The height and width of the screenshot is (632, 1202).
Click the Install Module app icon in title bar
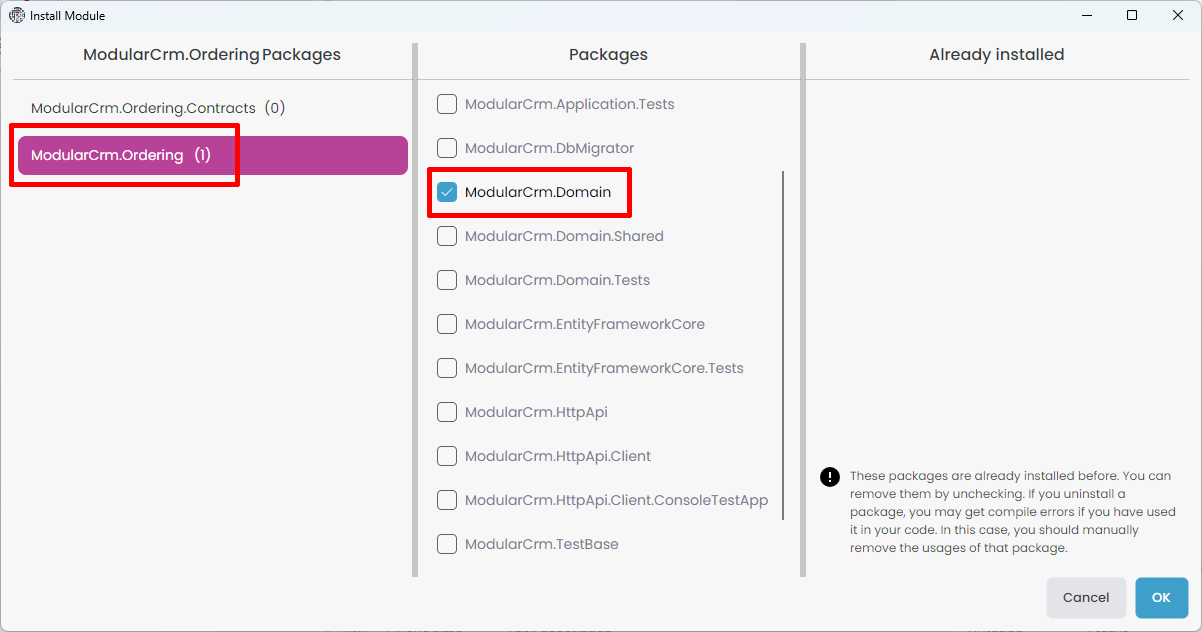click(16, 15)
